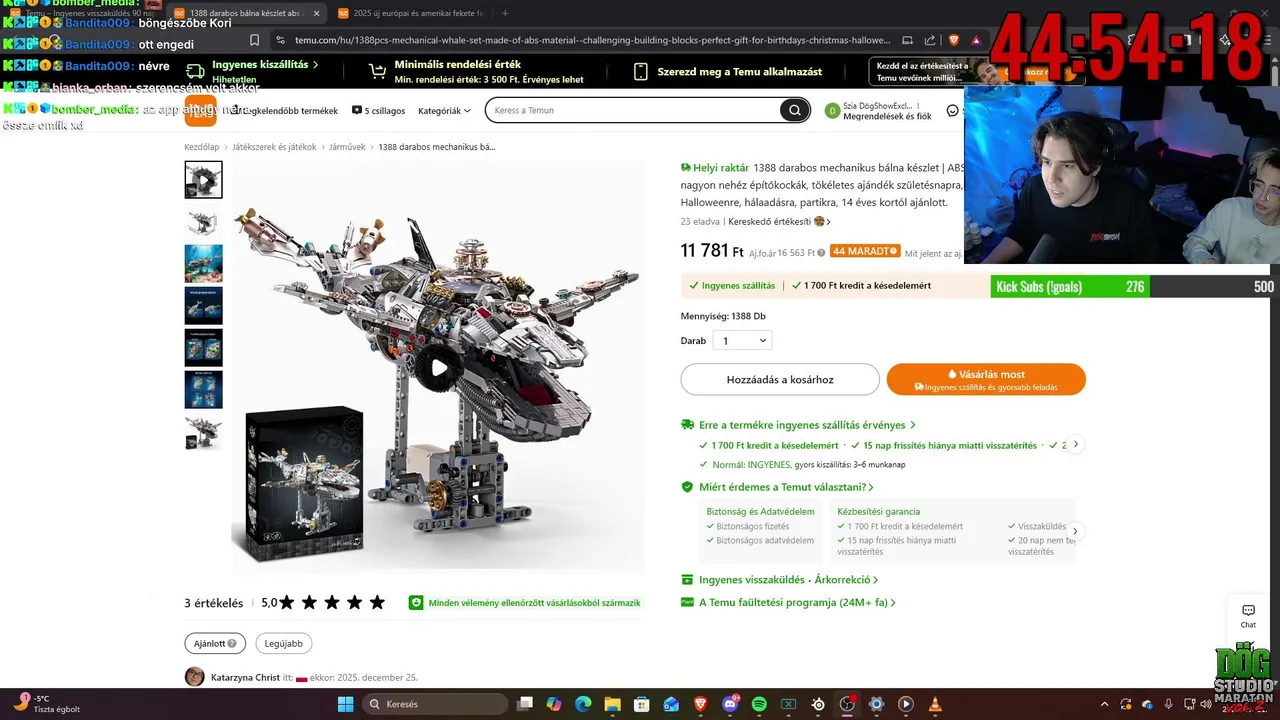Open the Darab quantity dropdown
This screenshot has width=1280, height=720.
(742, 341)
